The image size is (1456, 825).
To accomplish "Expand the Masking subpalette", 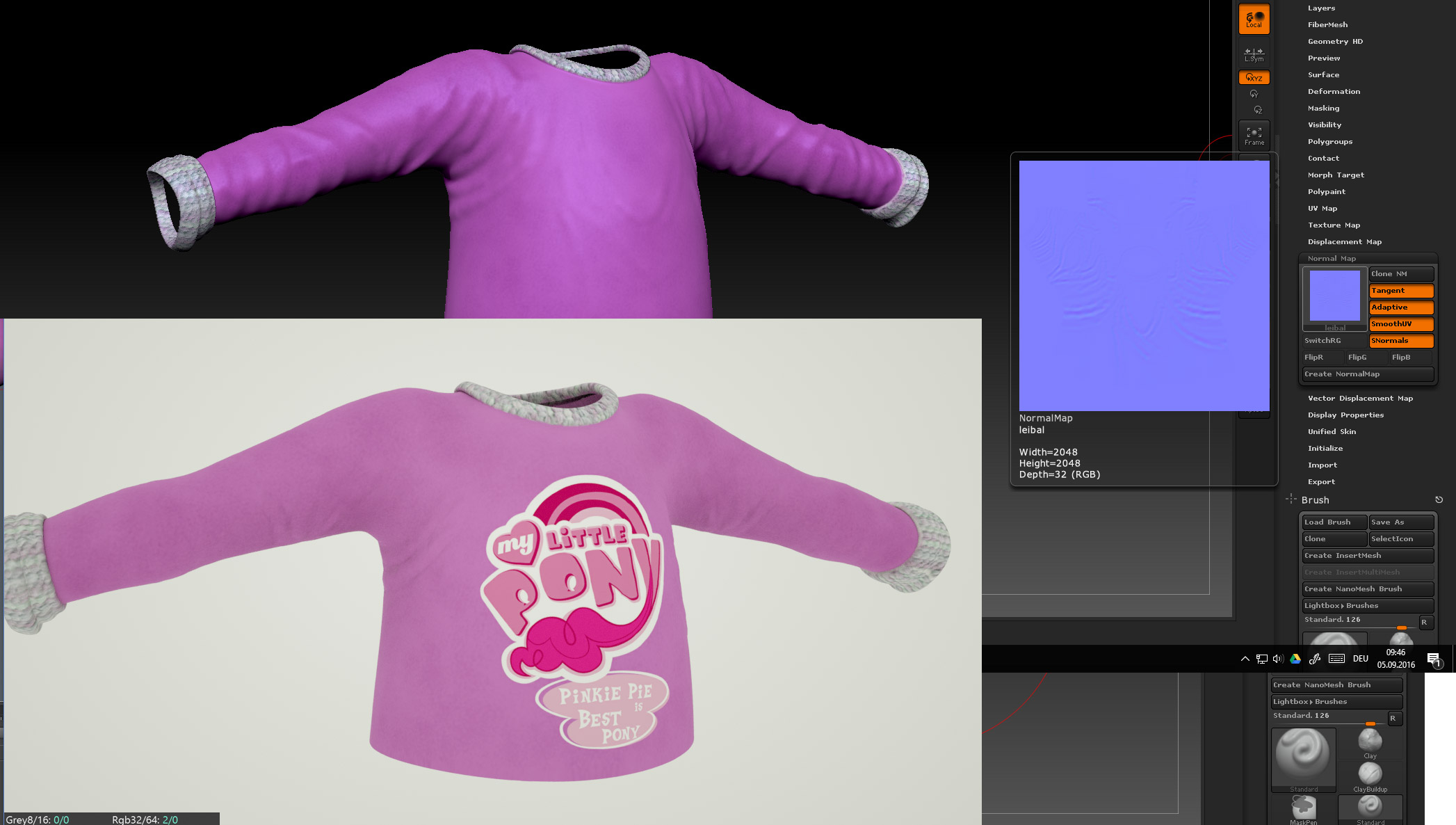I will coord(1323,109).
